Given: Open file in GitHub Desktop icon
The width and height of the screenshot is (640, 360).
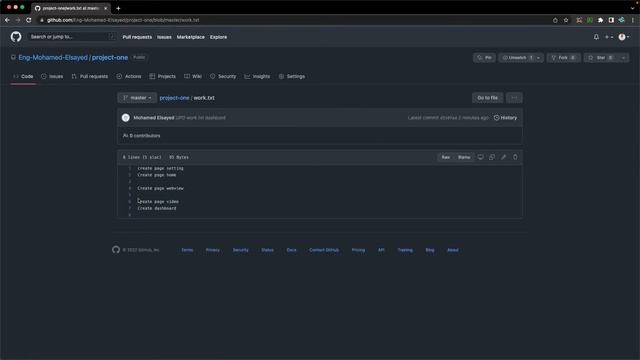Looking at the screenshot, I should (x=480, y=157).
